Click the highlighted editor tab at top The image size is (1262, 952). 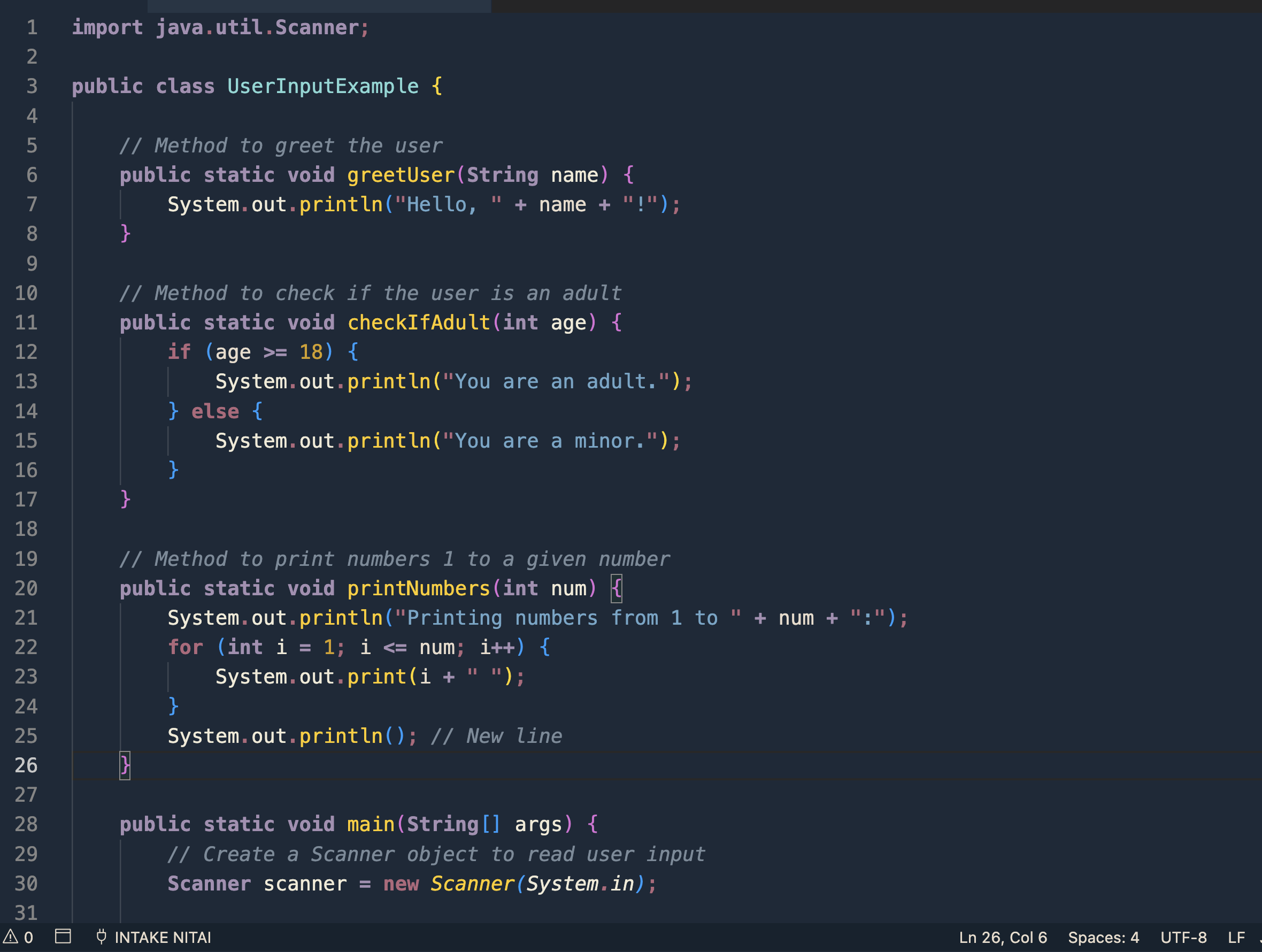(318, 6)
